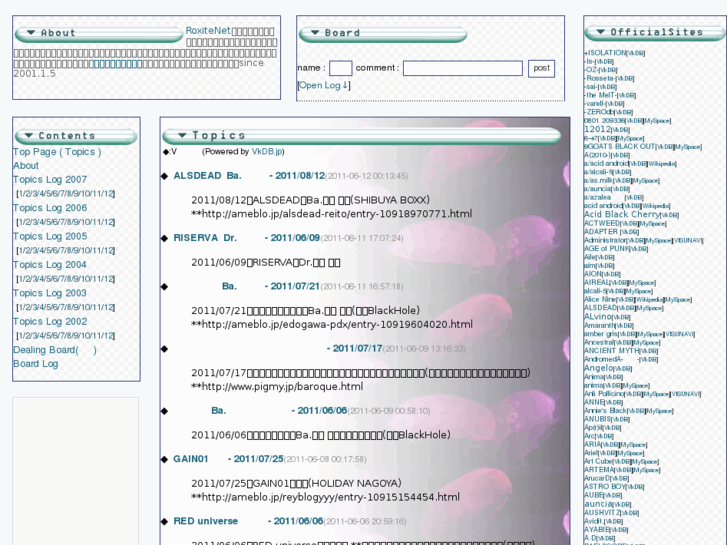Open VISUNAVI link for Administrator
The image size is (727, 545).
coord(688,241)
